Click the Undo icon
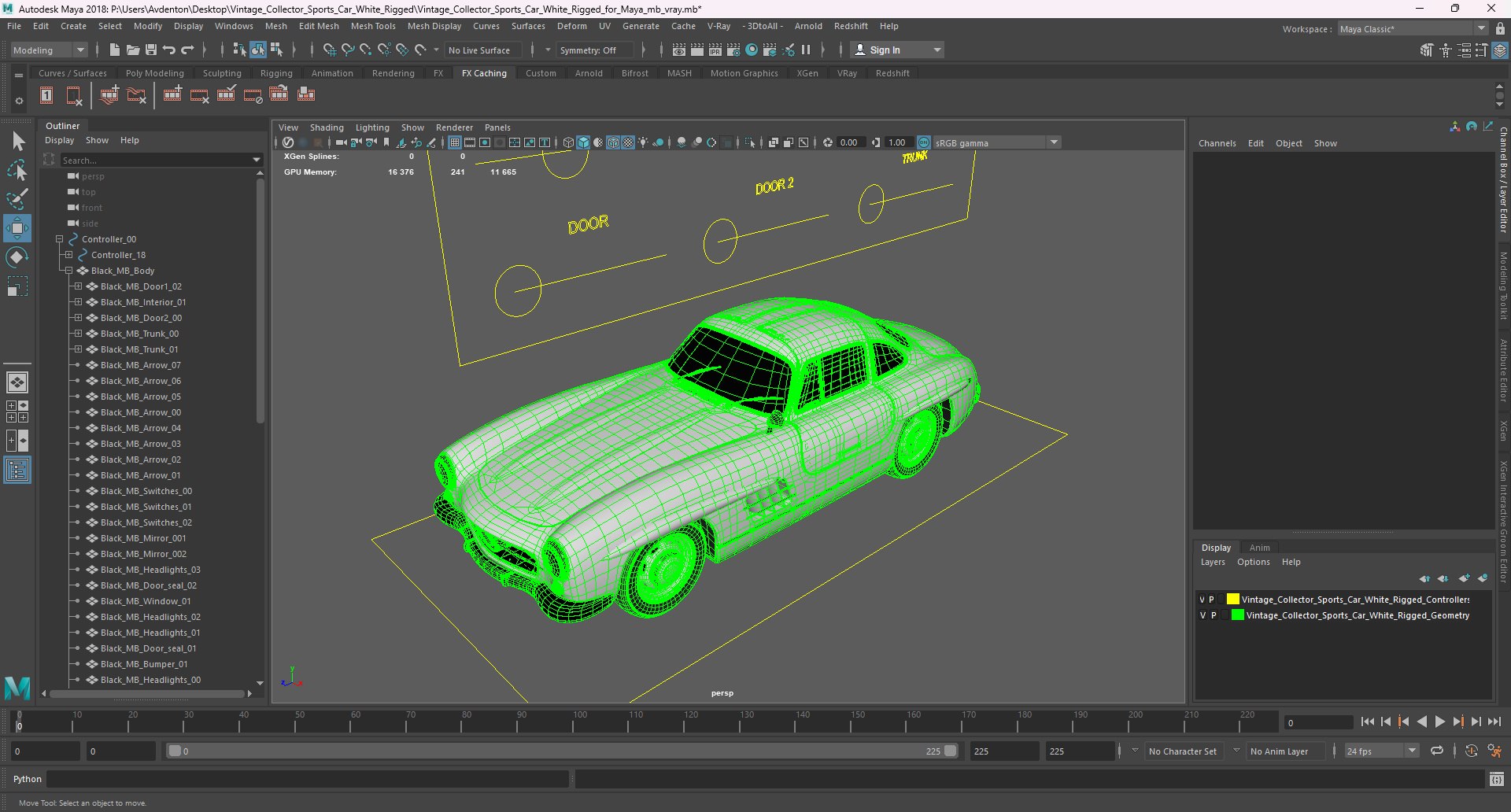The height and width of the screenshot is (812, 1511). pos(169,50)
